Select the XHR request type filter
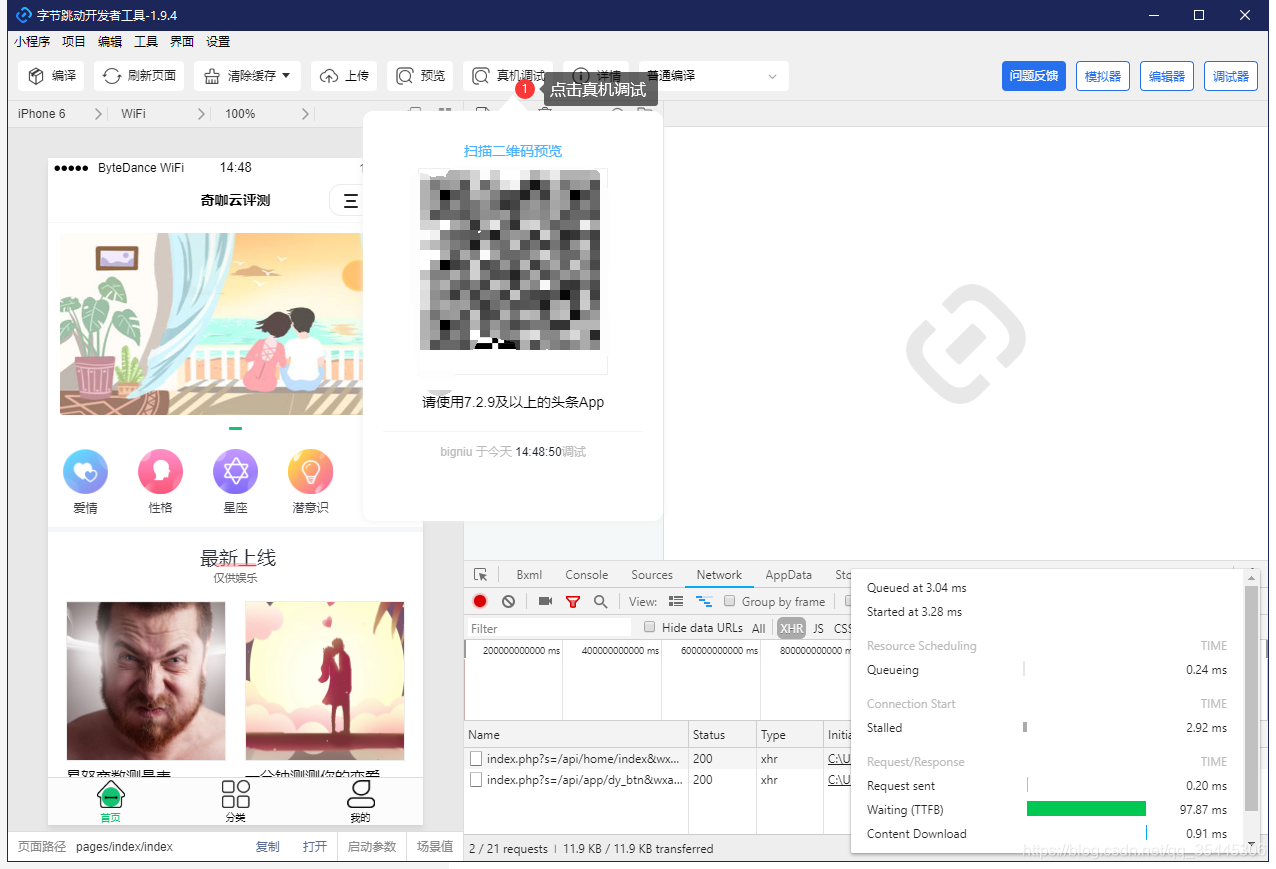This screenshot has height=869, width=1276. tap(791, 628)
